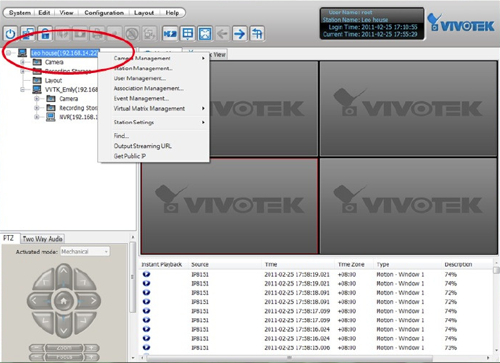Open the View menu
The width and height of the screenshot is (500, 363).
[x=66, y=13]
